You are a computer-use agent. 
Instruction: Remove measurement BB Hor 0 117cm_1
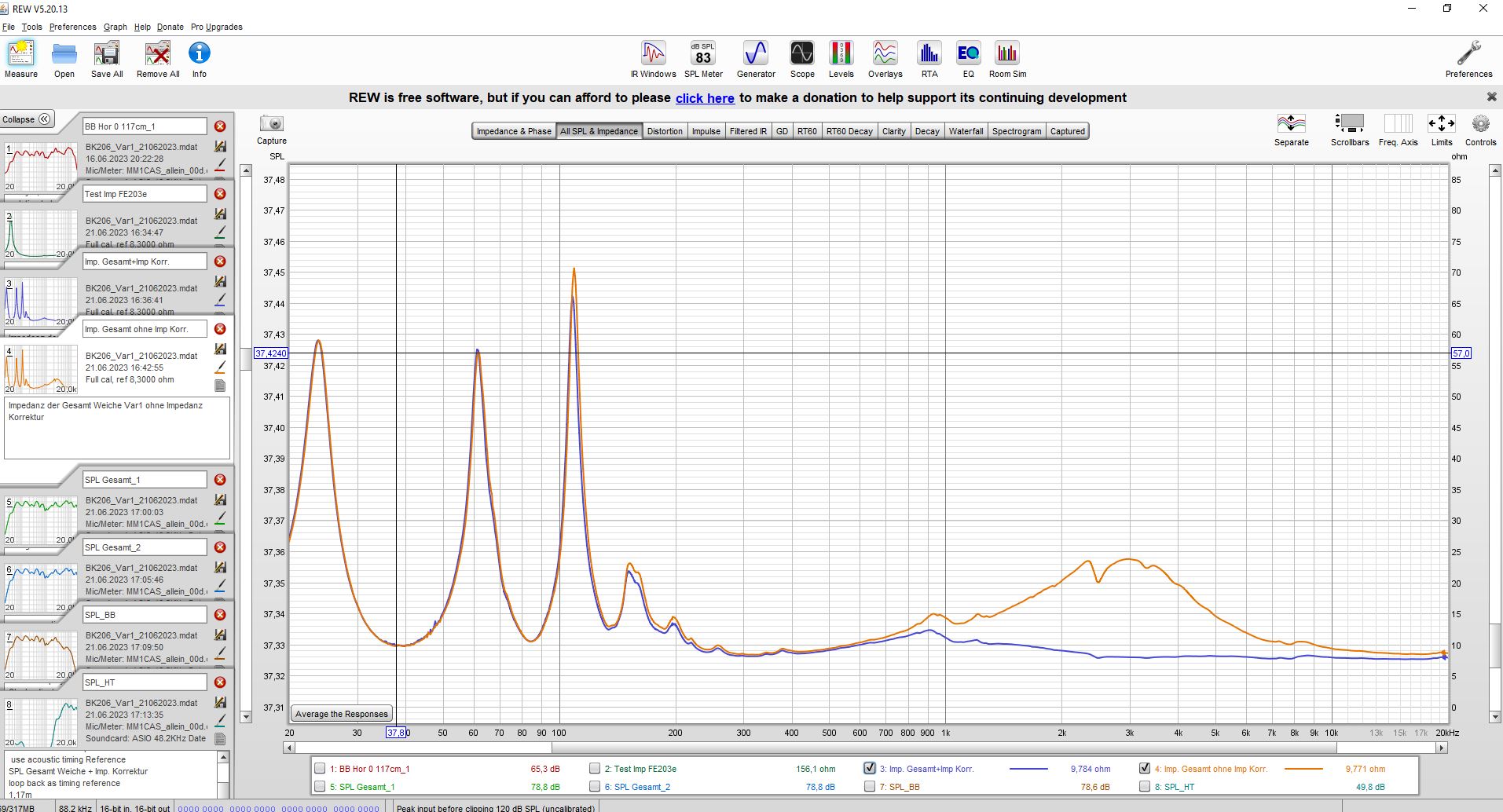click(220, 126)
